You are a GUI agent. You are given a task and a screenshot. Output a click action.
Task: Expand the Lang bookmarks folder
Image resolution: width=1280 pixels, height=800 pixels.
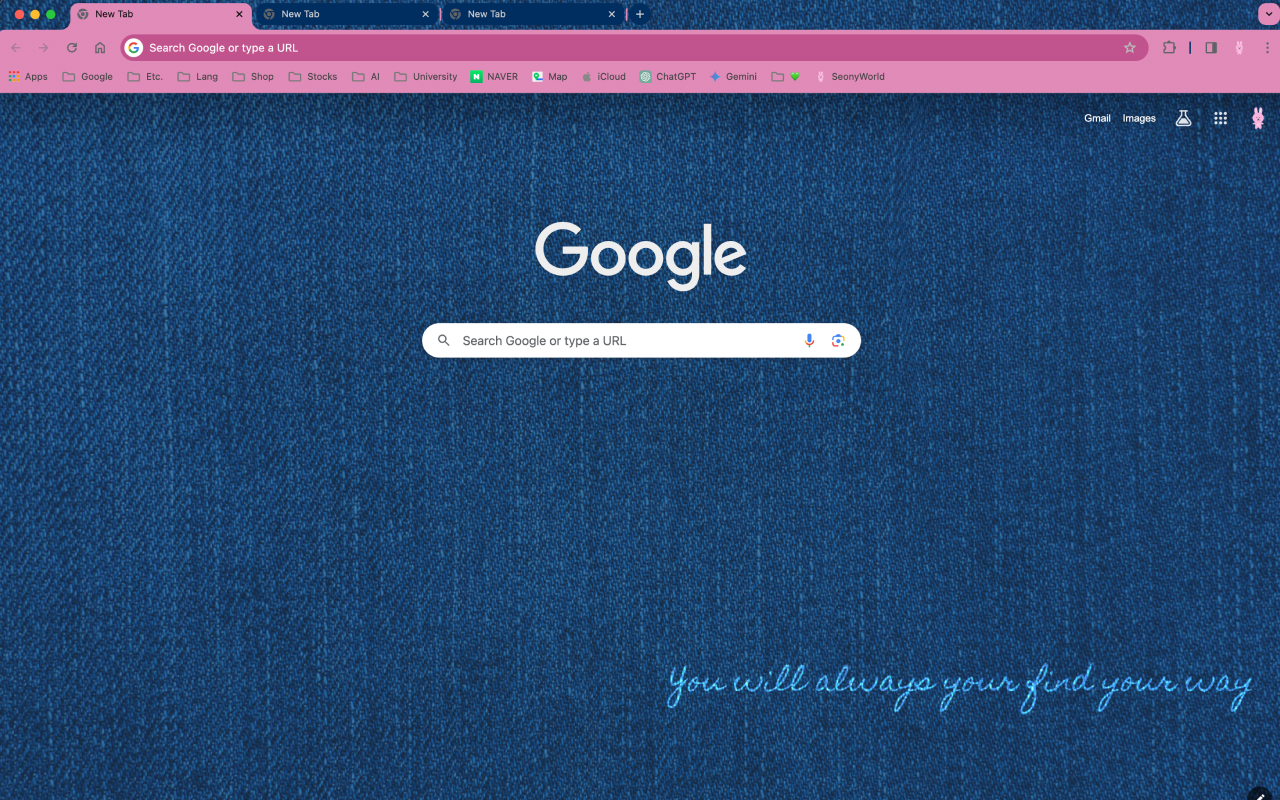pos(197,76)
